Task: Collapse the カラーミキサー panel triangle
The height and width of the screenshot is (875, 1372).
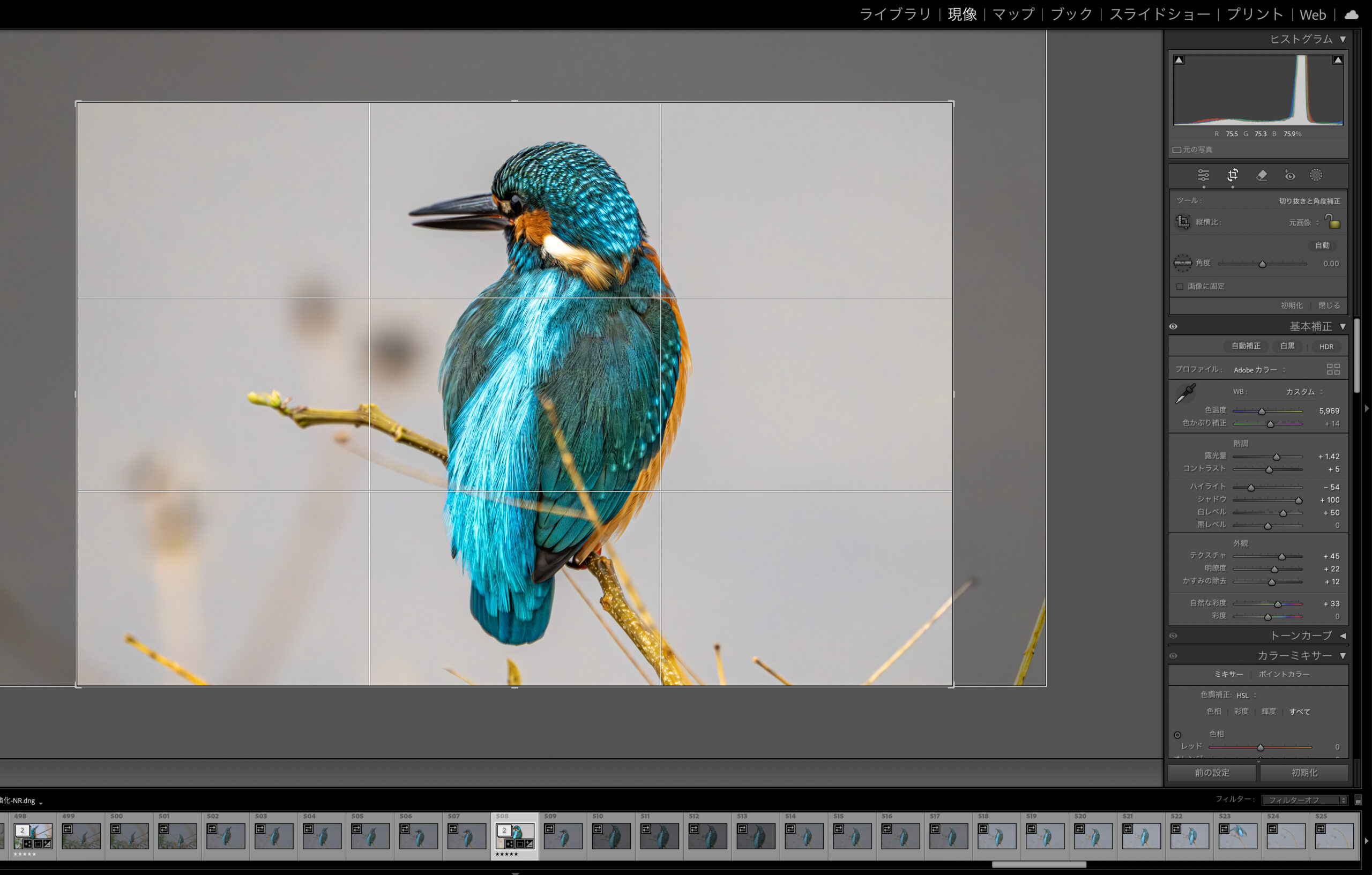Action: click(x=1343, y=656)
